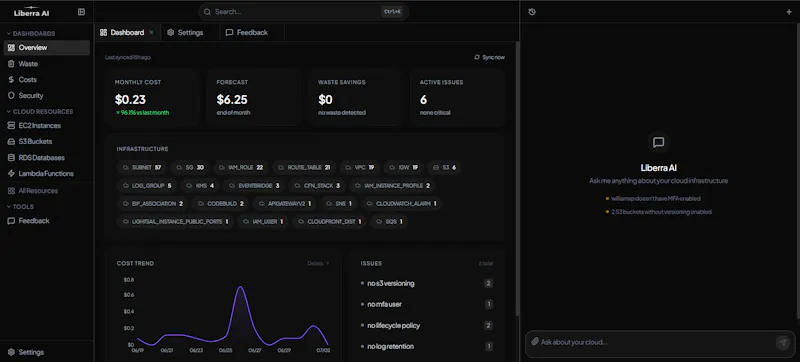Open Feedback under Tools in sidebar

coord(46,221)
